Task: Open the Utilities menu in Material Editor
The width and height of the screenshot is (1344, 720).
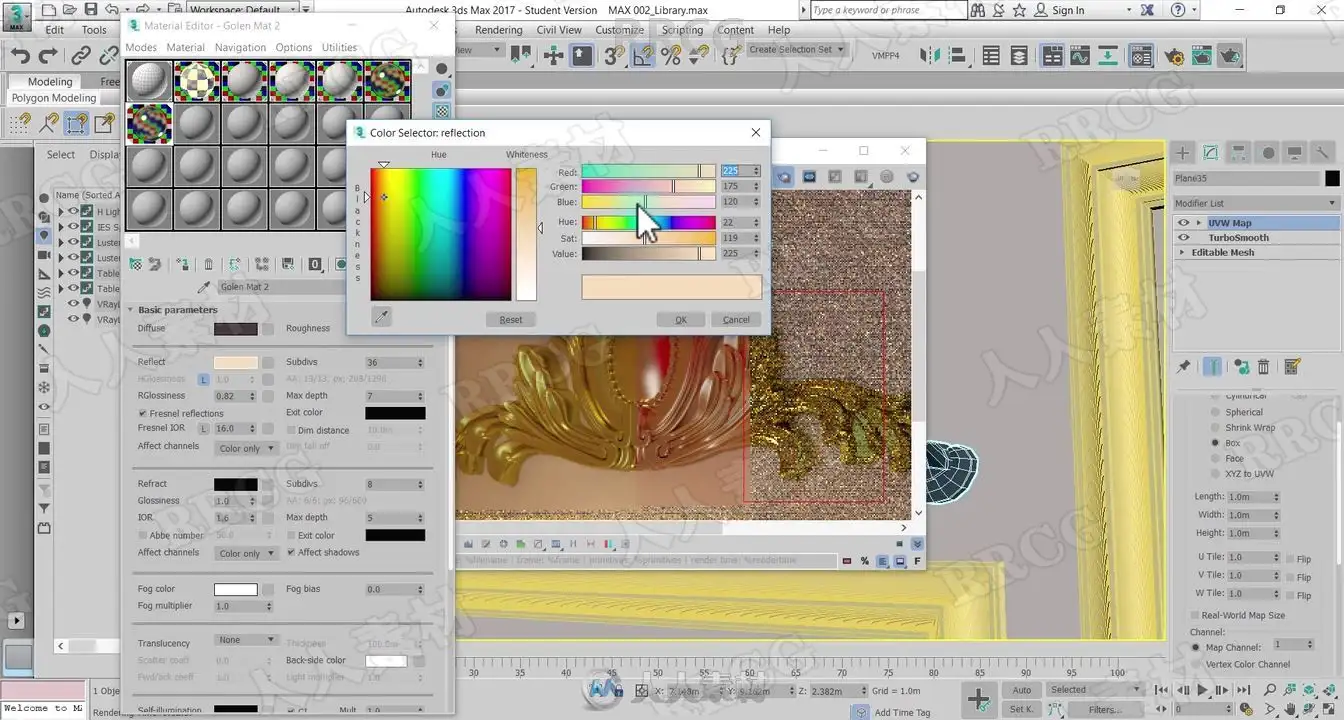Action: click(x=339, y=47)
